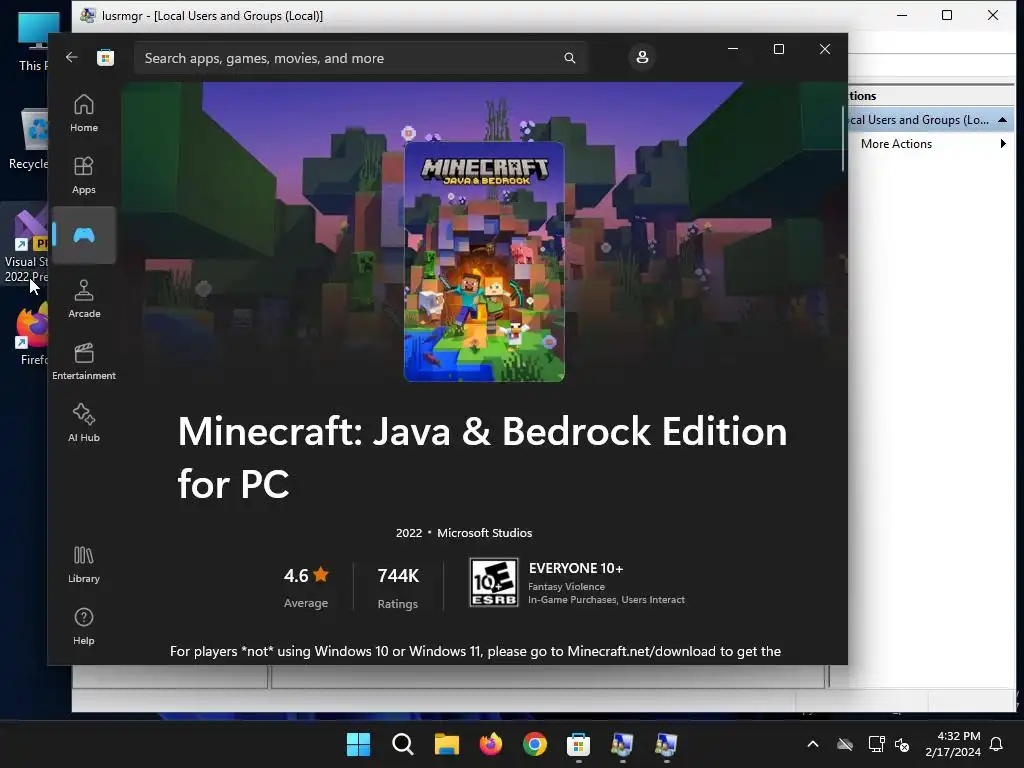Show hidden icons in system tray
The width and height of the screenshot is (1024, 768).
click(x=813, y=744)
